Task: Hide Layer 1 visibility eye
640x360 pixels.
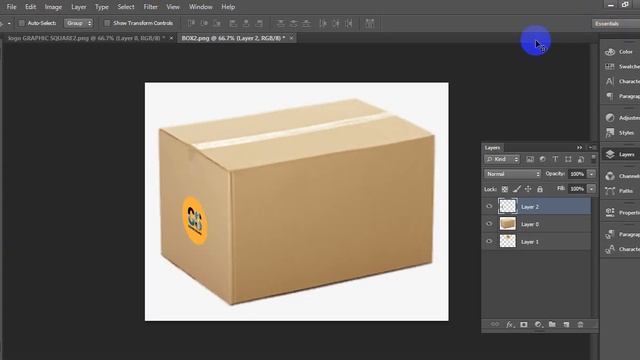Action: (489, 242)
